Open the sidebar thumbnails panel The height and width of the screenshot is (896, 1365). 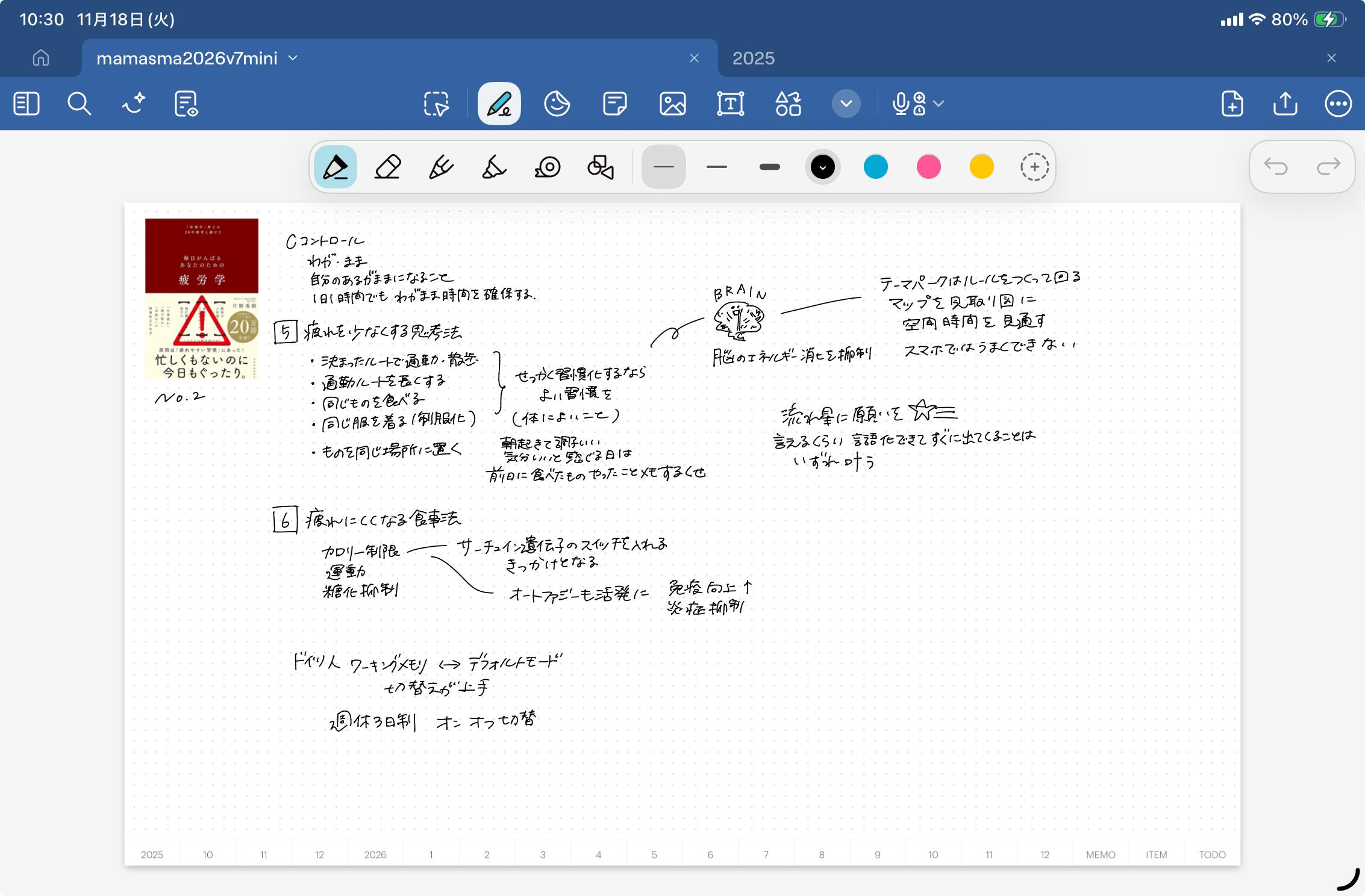[x=27, y=104]
